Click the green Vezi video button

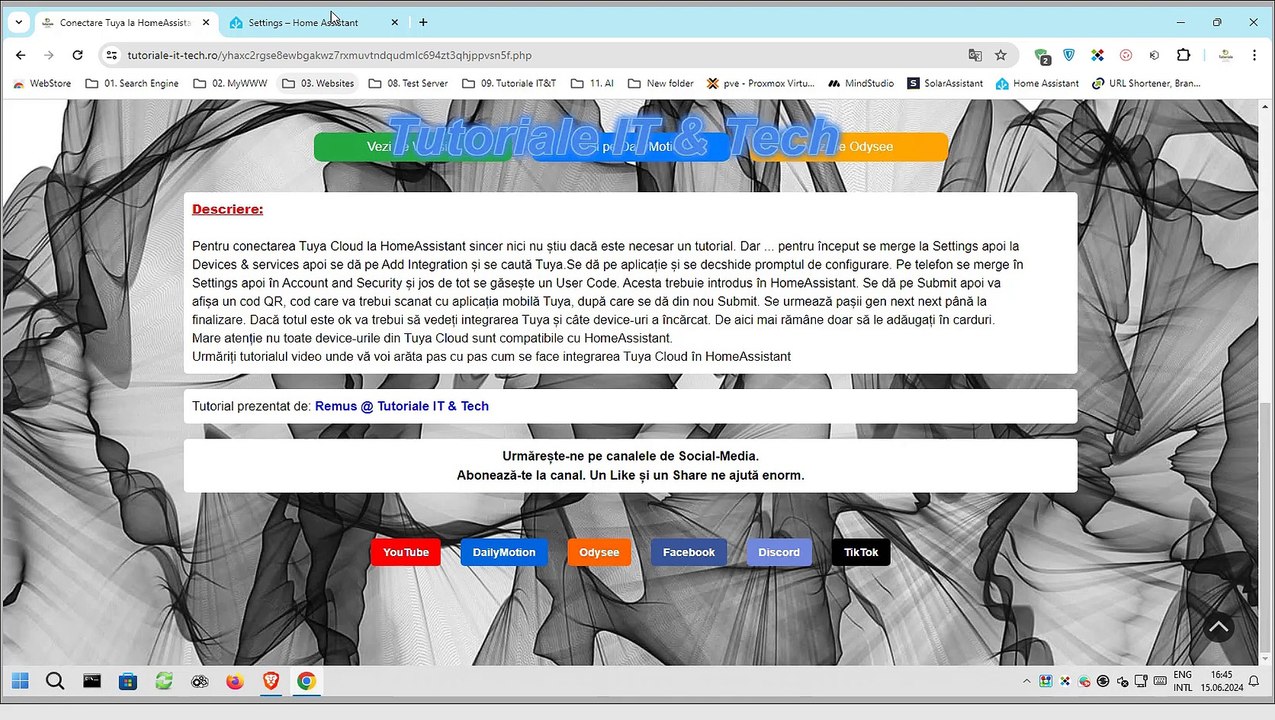tap(412, 147)
